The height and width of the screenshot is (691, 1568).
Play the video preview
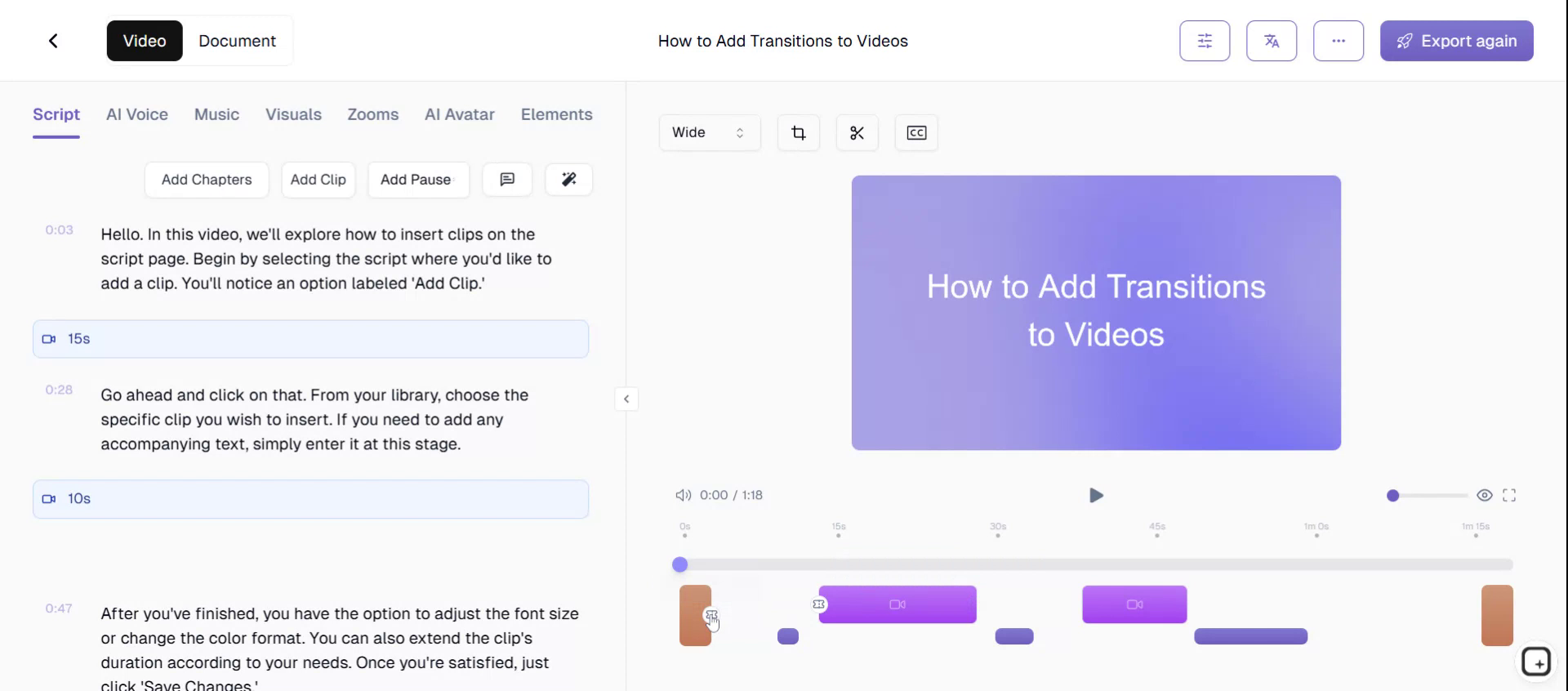(x=1096, y=495)
